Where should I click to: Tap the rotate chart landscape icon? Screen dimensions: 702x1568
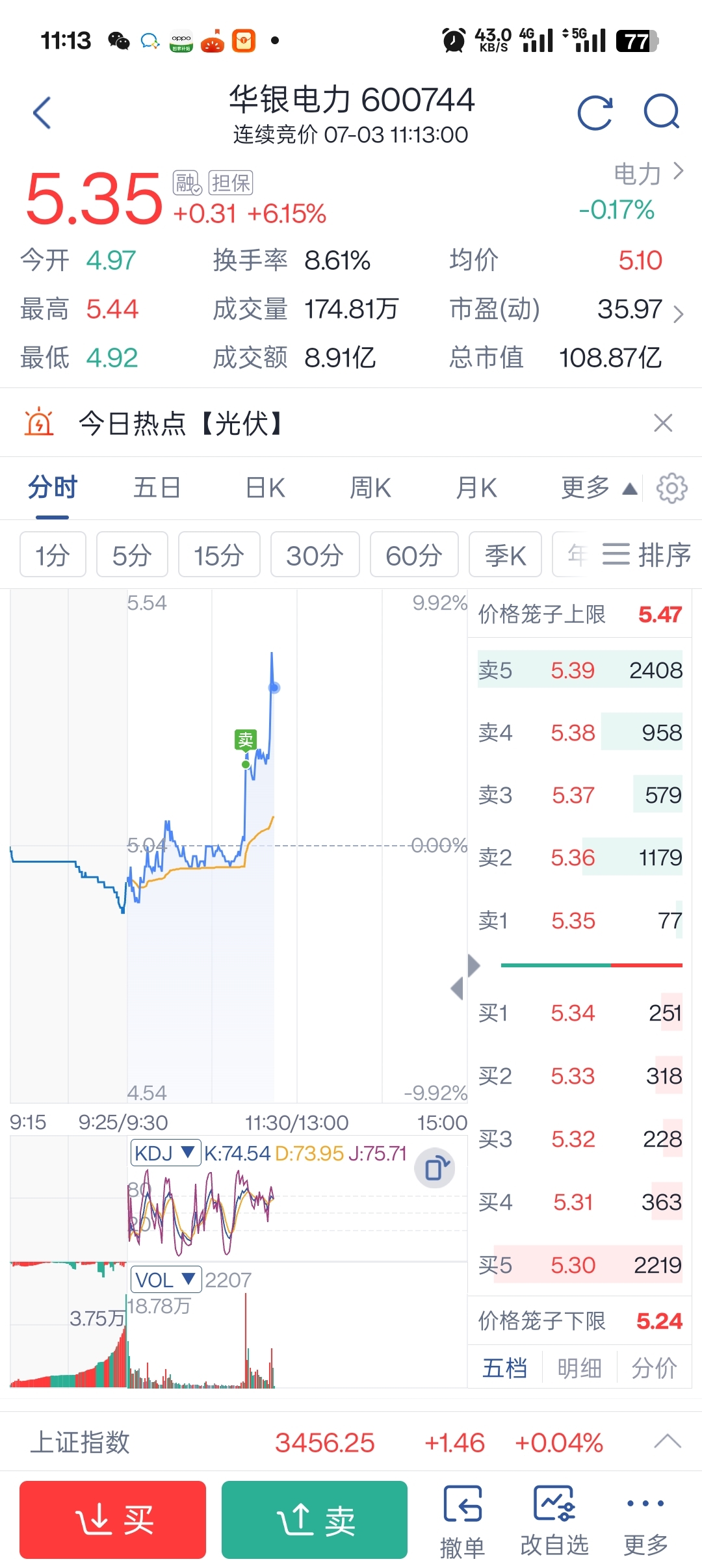[x=435, y=1169]
